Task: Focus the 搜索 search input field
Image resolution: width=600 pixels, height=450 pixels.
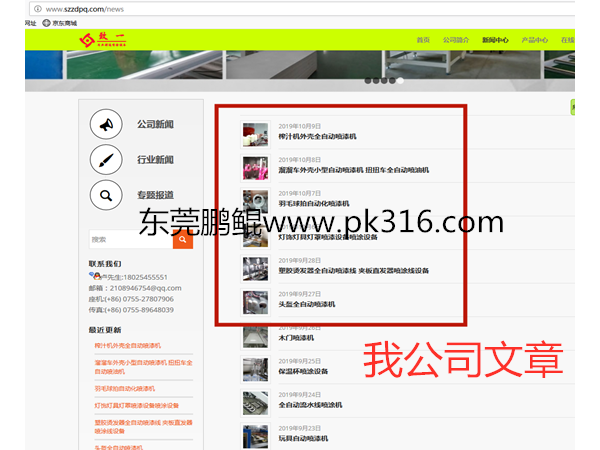Action: [x=131, y=240]
